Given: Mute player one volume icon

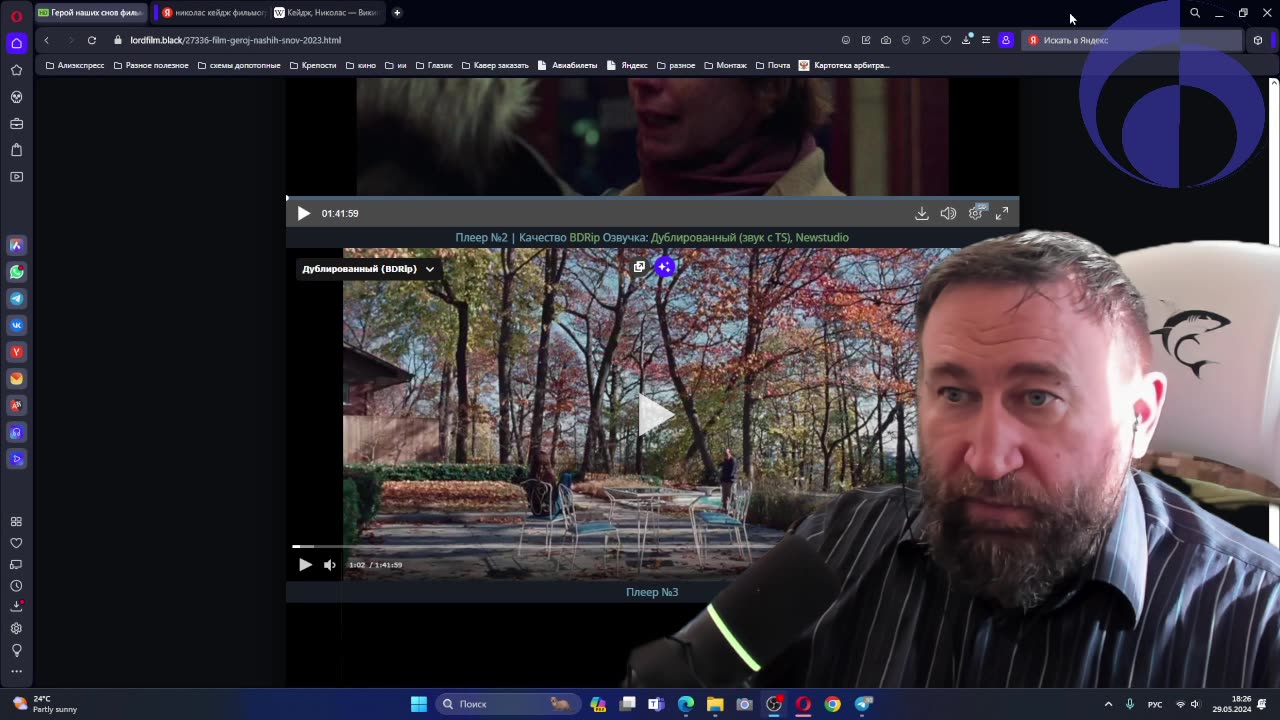Looking at the screenshot, I should [x=948, y=213].
